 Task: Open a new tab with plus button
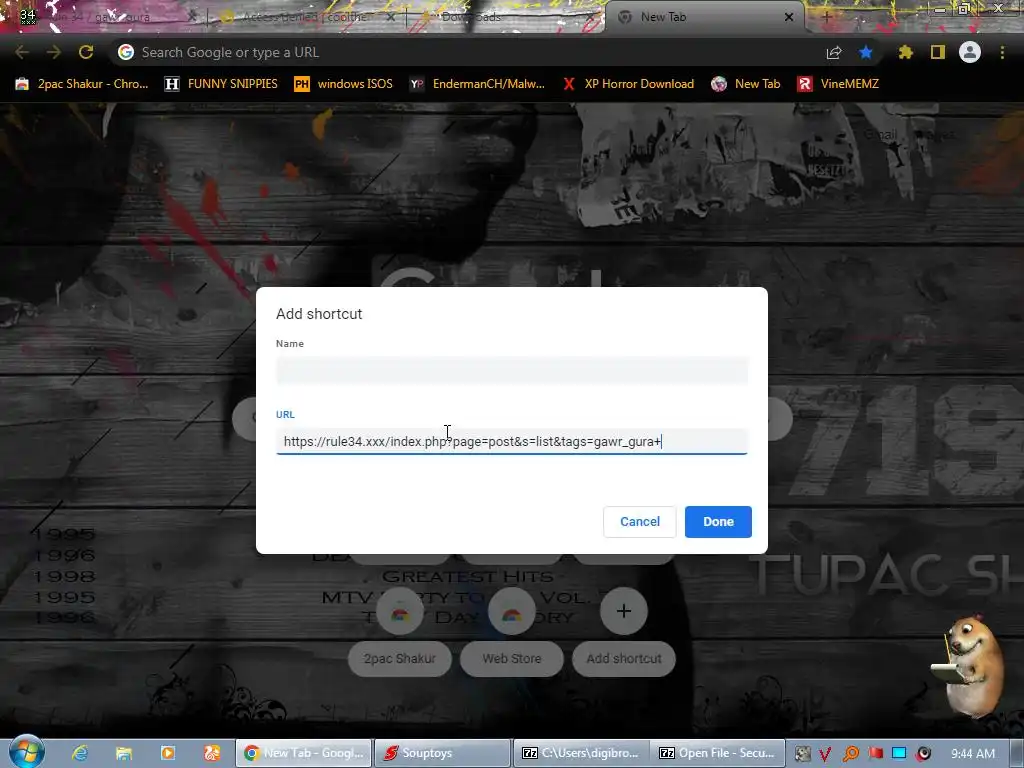826,17
